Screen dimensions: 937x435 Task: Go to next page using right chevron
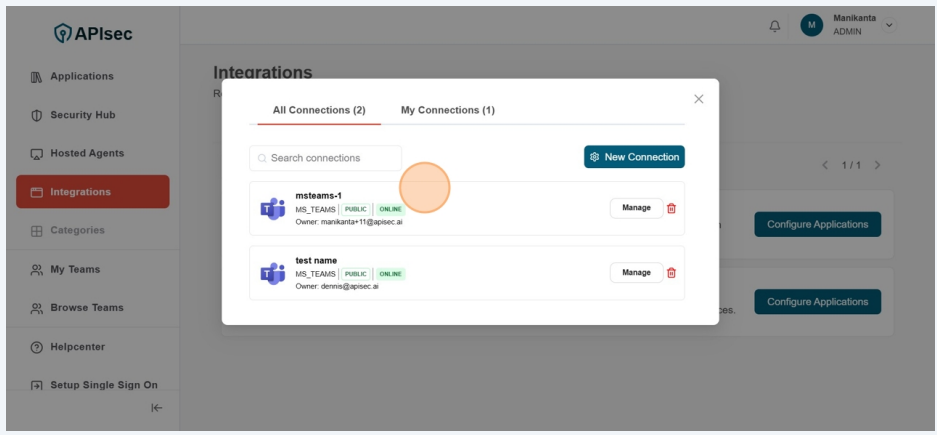coord(877,165)
